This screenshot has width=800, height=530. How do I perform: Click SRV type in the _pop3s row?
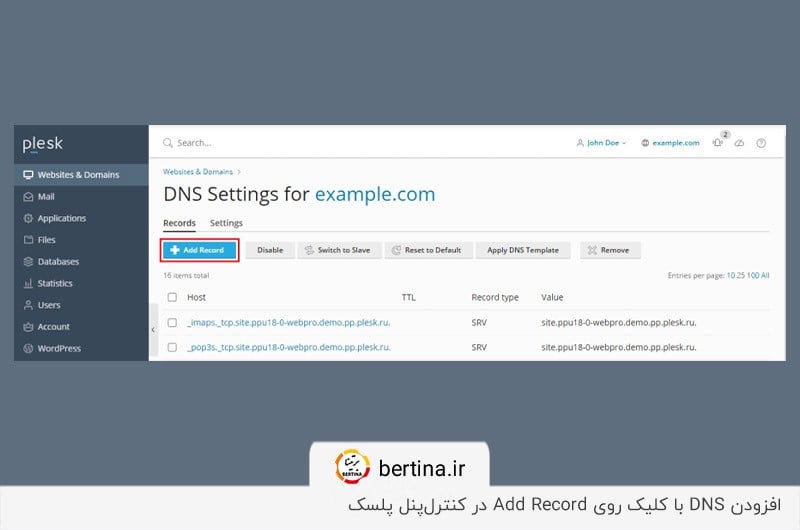click(x=479, y=347)
